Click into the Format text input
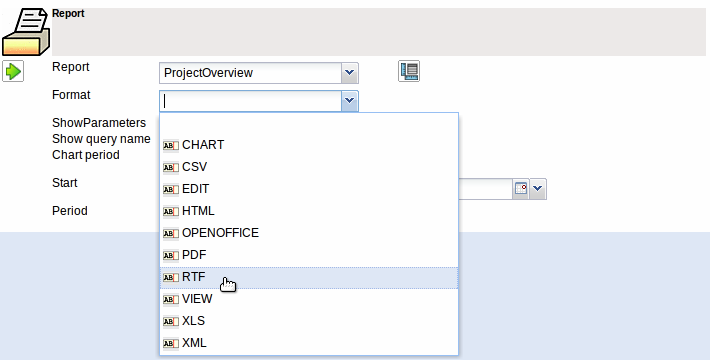710x360 pixels. click(x=250, y=101)
